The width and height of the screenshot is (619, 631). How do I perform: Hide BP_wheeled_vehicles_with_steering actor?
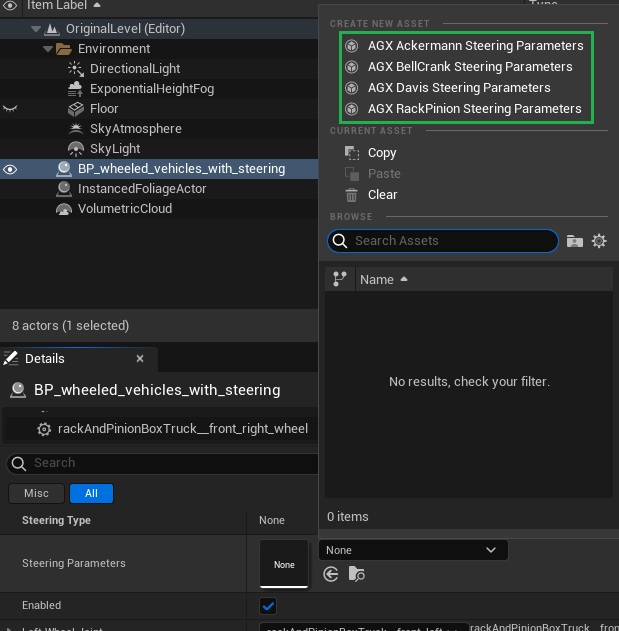[x=11, y=169]
